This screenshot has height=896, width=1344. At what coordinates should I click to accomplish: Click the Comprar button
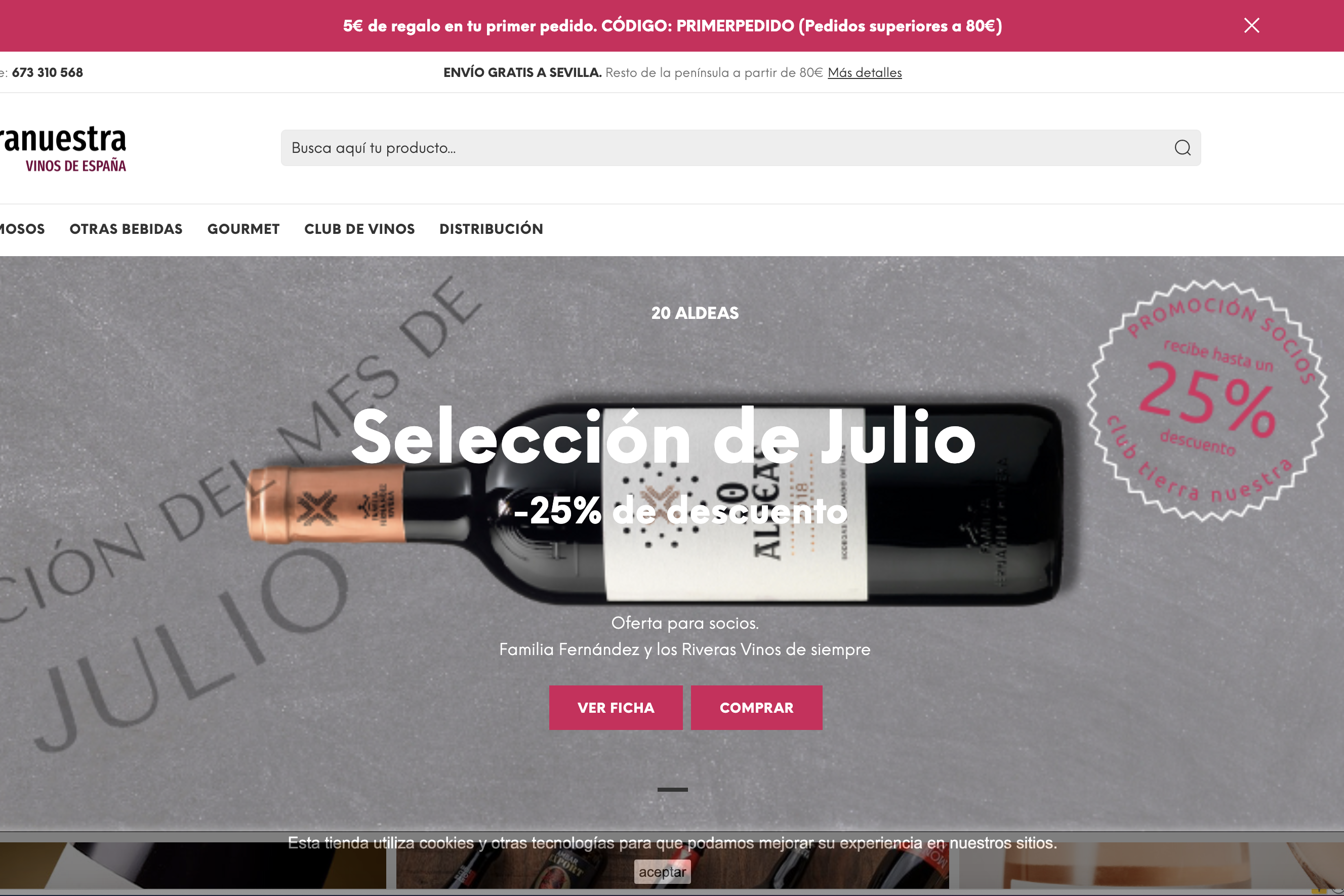pyautogui.click(x=757, y=707)
